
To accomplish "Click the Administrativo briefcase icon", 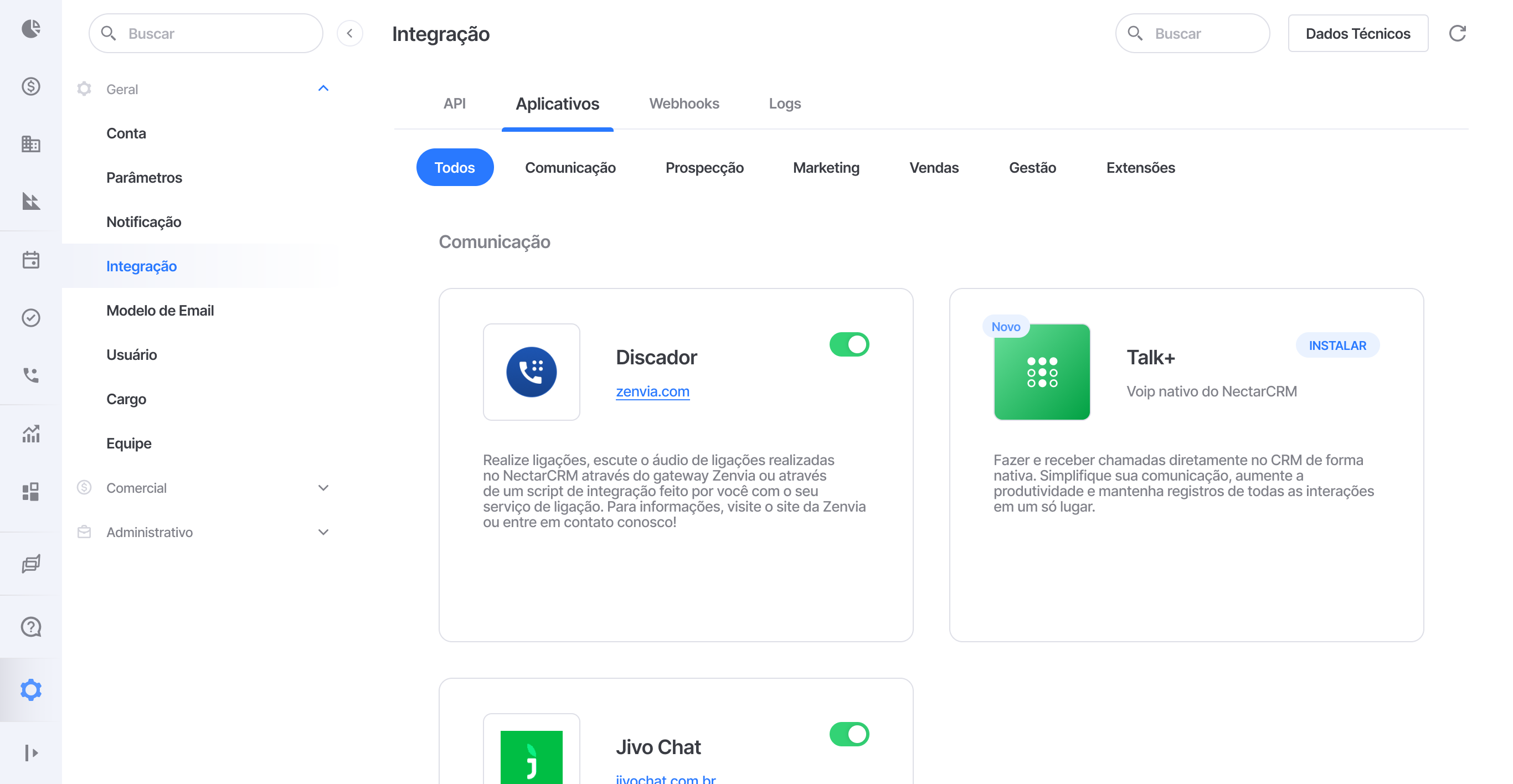I will tap(84, 532).
